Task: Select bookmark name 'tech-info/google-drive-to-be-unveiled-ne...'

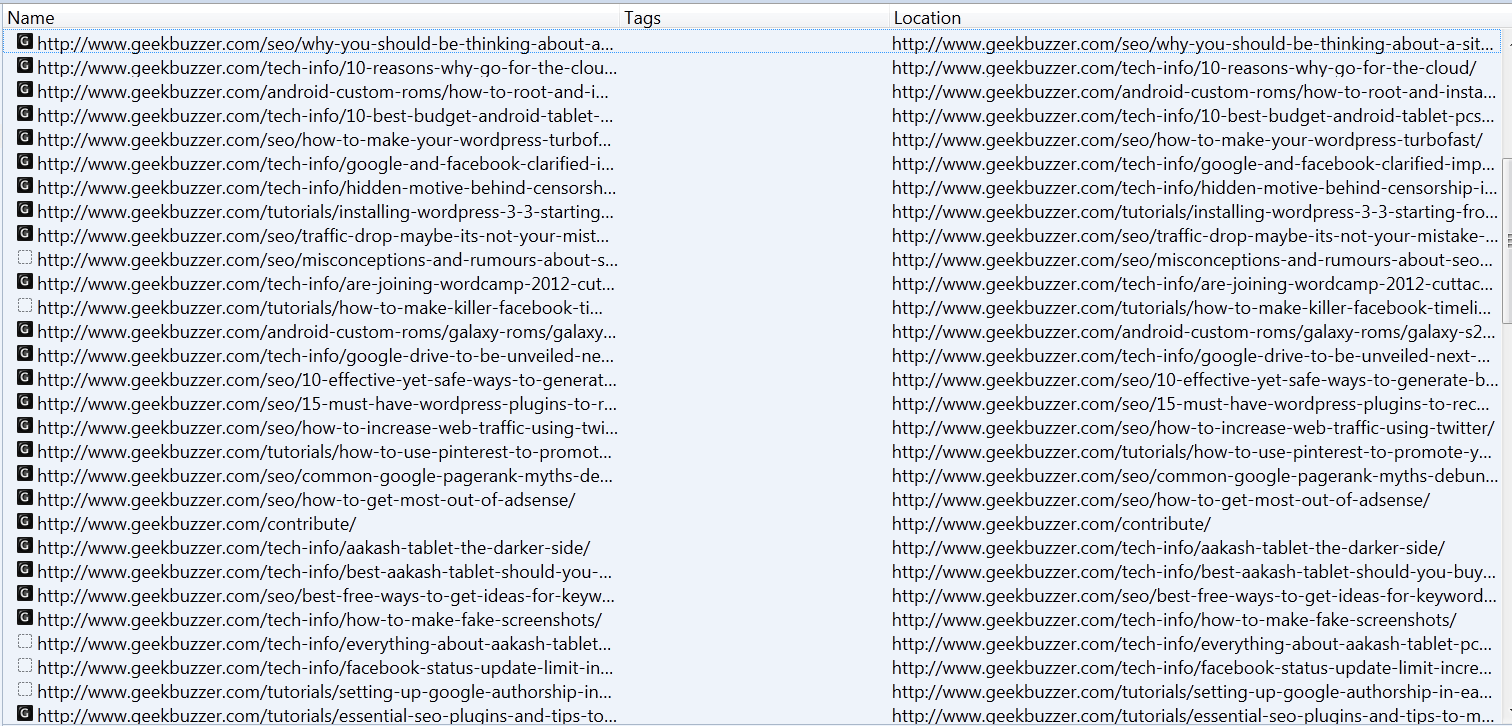Action: click(x=327, y=356)
